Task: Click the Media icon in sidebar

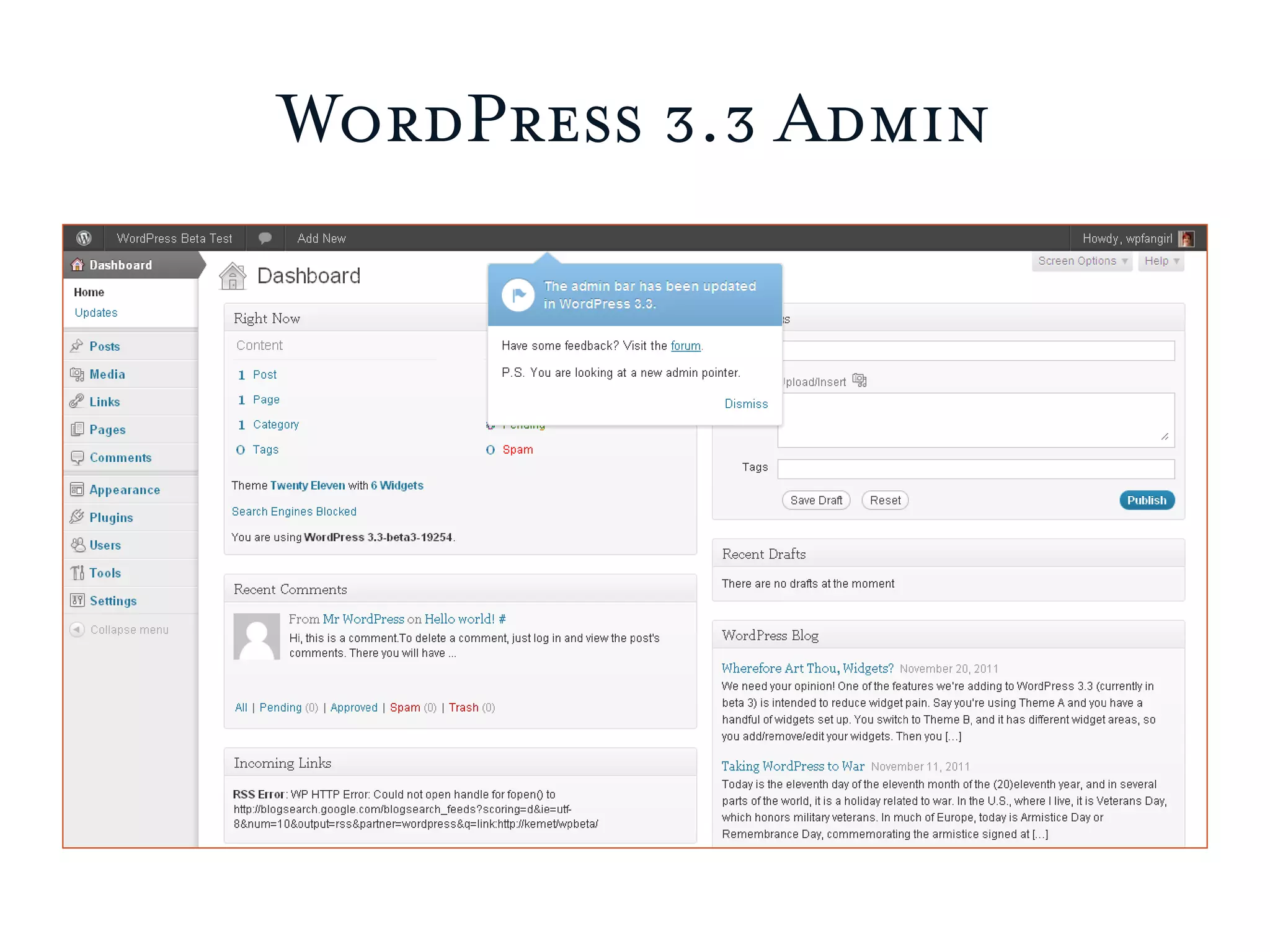Action: click(77, 374)
